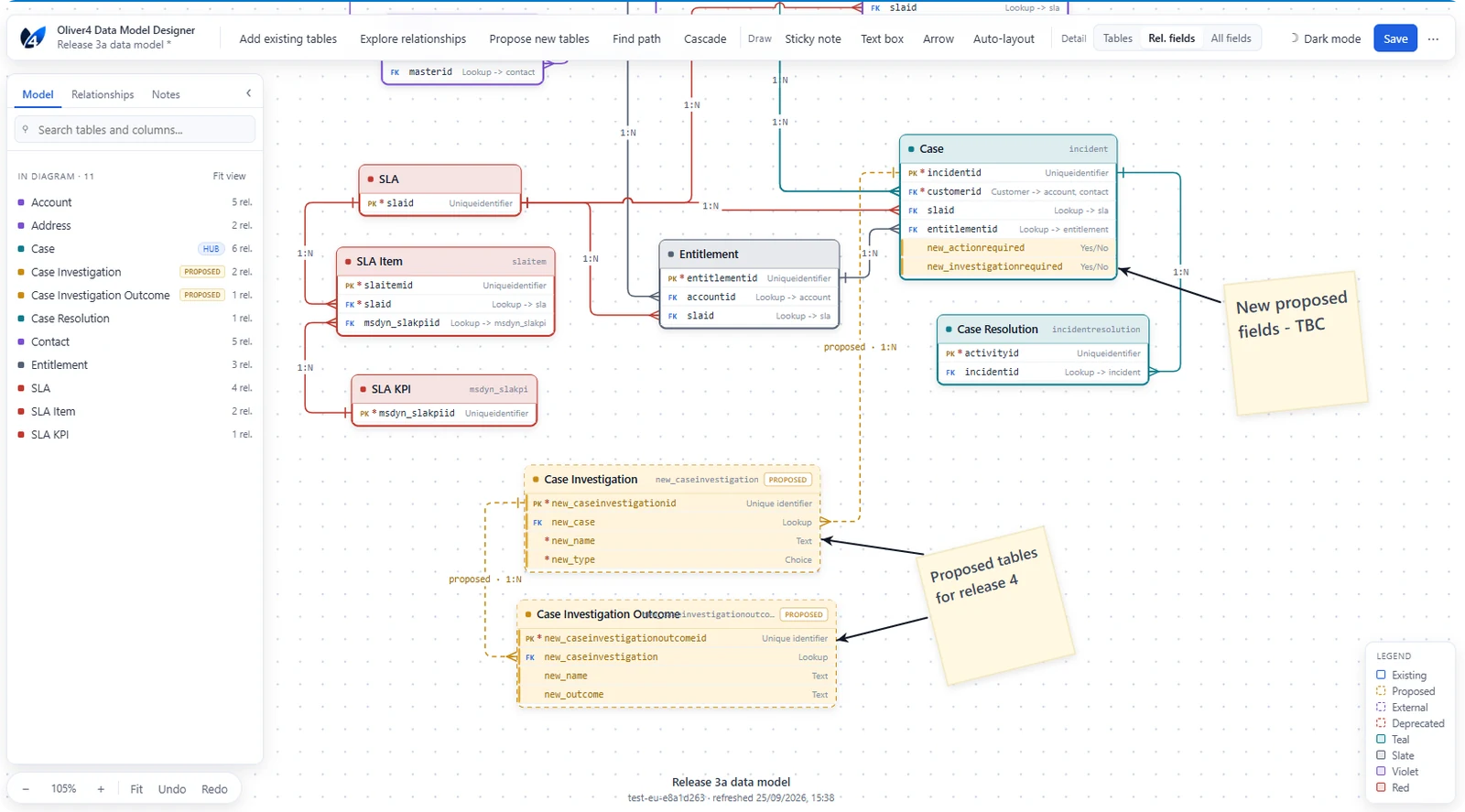Click the zoom in plus icon
Image resolution: width=1465 pixels, height=812 pixels.
(x=101, y=789)
